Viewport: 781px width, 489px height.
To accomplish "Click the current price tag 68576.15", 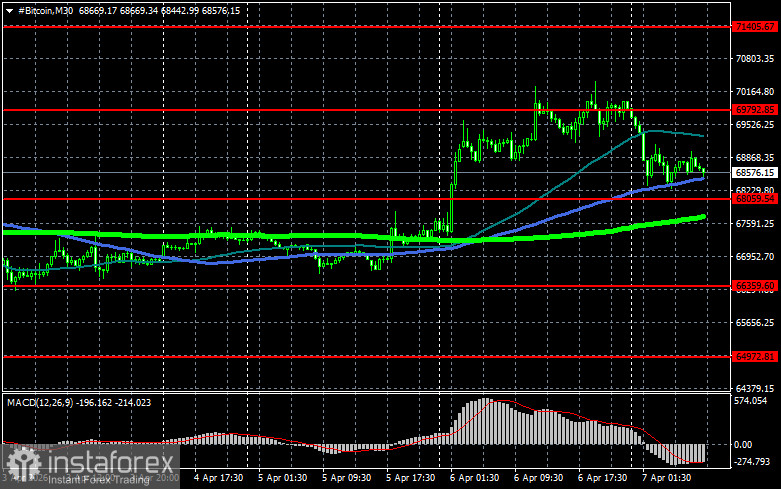I will tap(755, 173).
